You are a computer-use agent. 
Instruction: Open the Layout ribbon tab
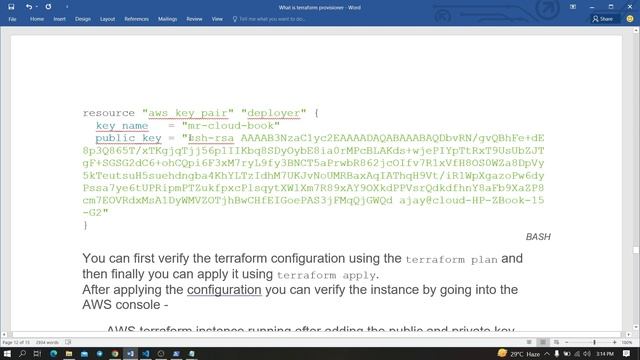pyautogui.click(x=107, y=19)
